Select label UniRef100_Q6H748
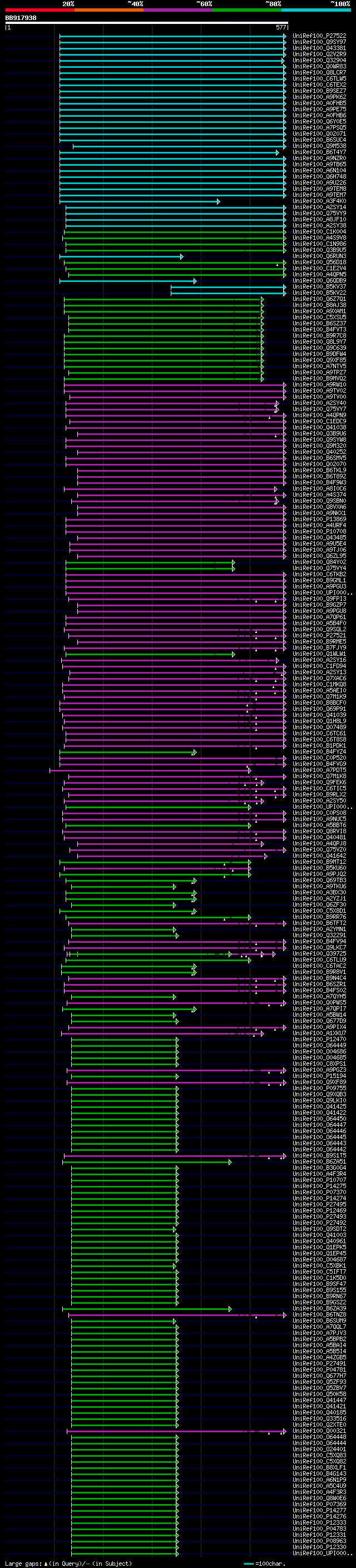The height and width of the screenshot is (1568, 356). [319, 176]
